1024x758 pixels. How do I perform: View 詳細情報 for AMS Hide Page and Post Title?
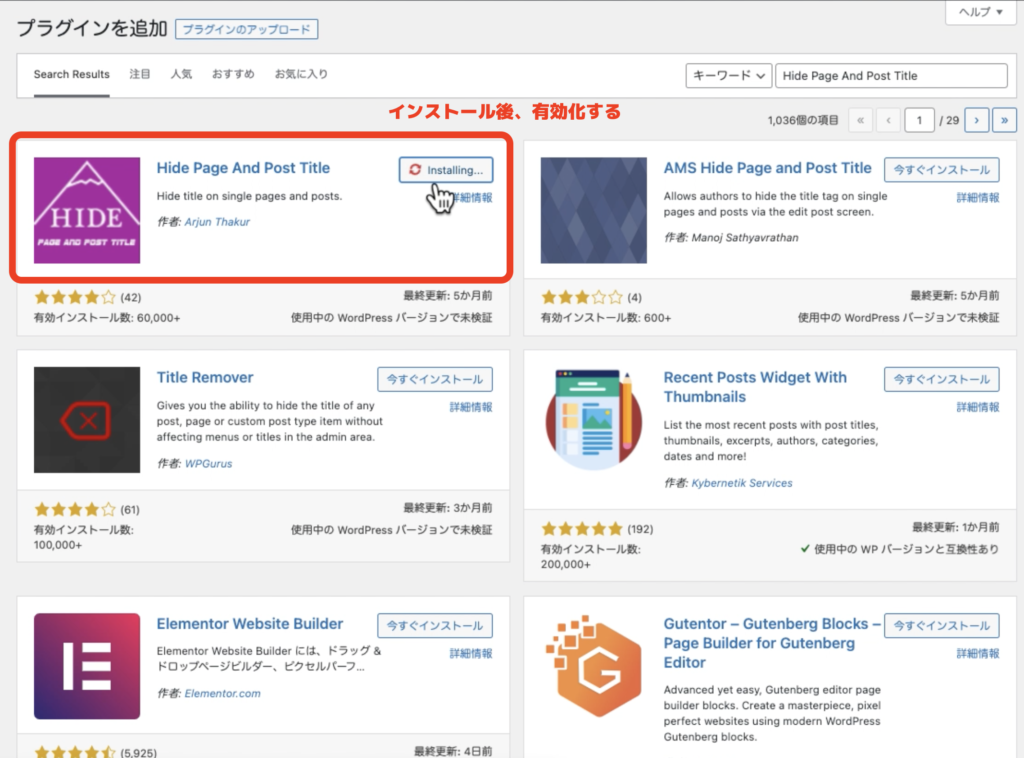click(x=978, y=198)
